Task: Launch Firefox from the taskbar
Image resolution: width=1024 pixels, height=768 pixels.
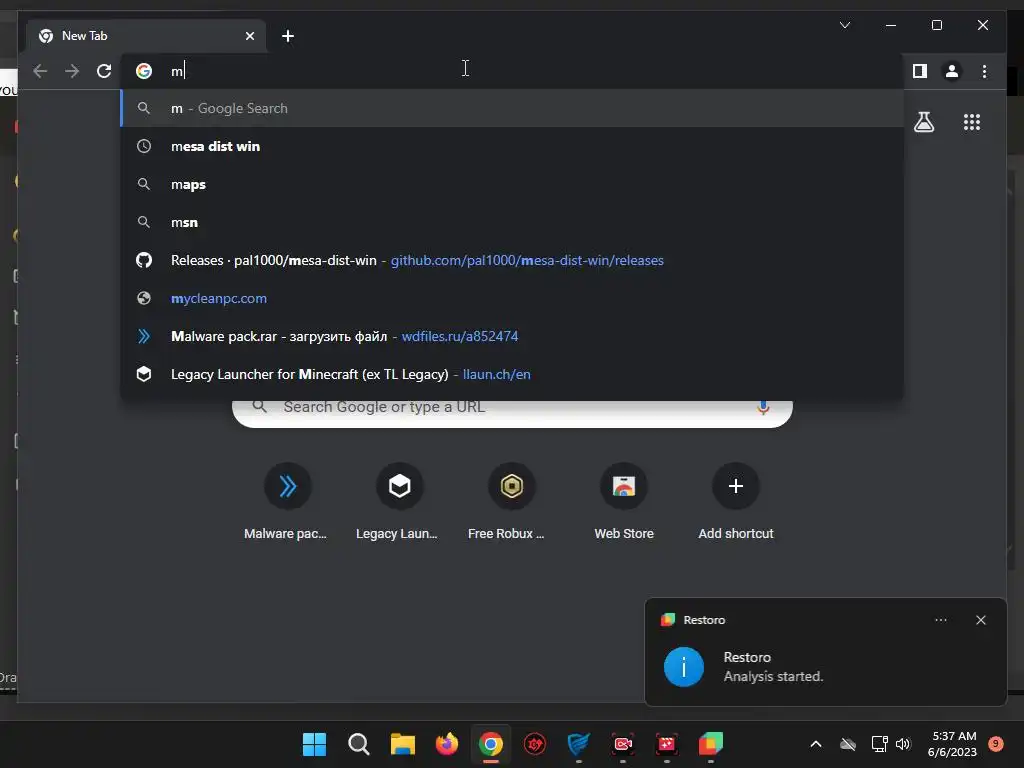Action: click(447, 744)
